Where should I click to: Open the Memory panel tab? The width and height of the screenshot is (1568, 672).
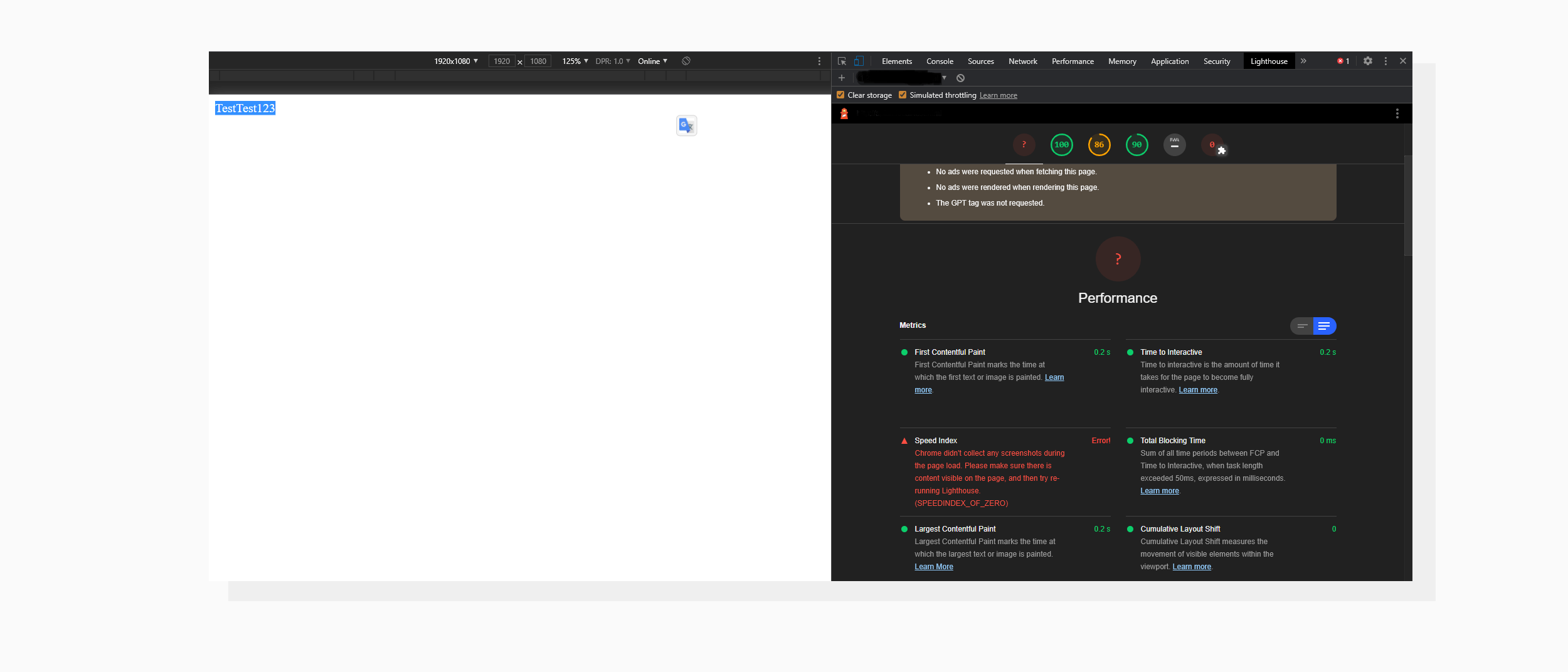click(x=1122, y=61)
